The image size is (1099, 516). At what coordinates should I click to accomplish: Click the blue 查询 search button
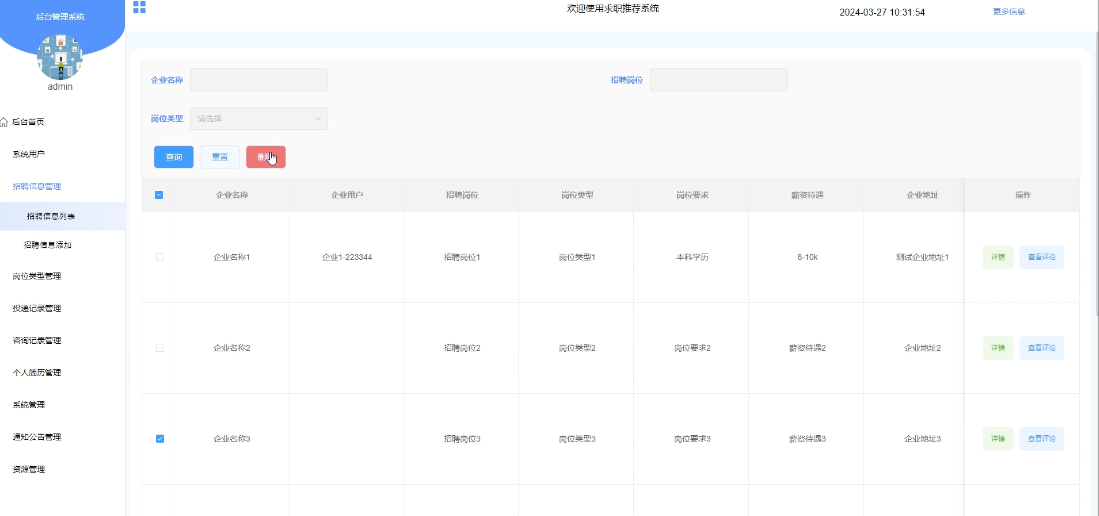174,157
